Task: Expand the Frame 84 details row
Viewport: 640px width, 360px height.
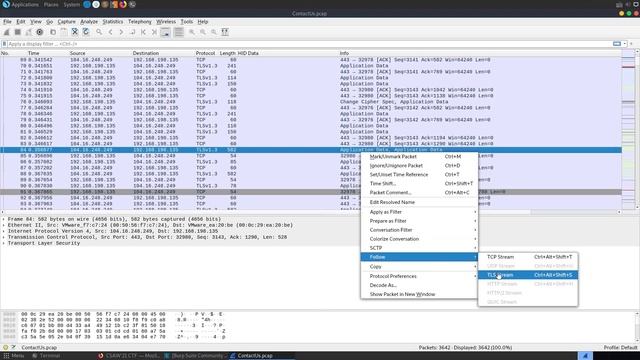Action: [x=4, y=219]
